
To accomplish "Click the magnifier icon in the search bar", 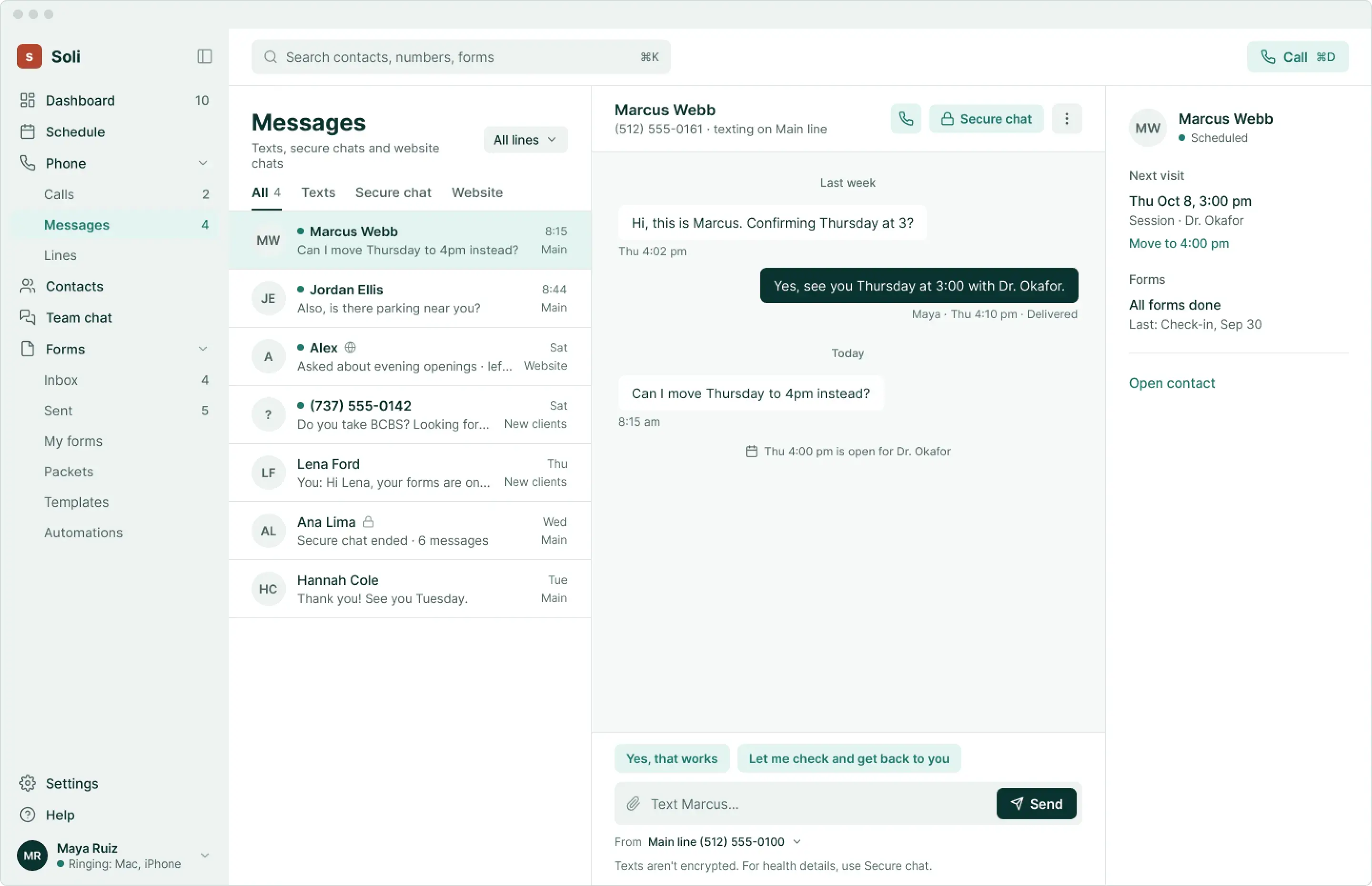I will 271,57.
